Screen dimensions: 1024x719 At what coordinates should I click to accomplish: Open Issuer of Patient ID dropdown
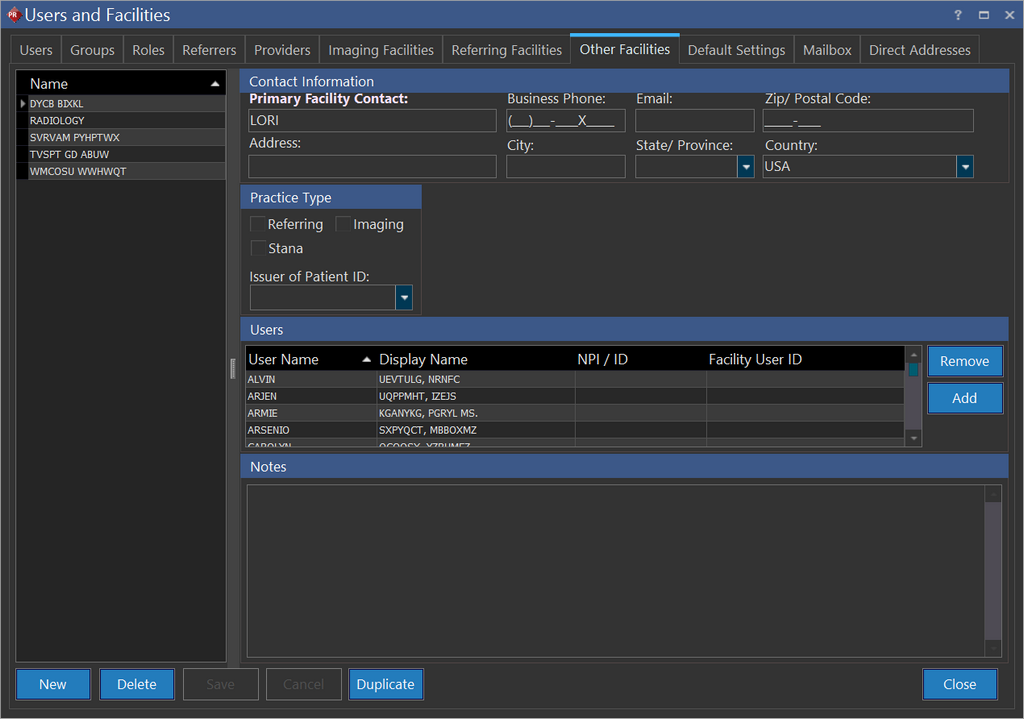404,297
